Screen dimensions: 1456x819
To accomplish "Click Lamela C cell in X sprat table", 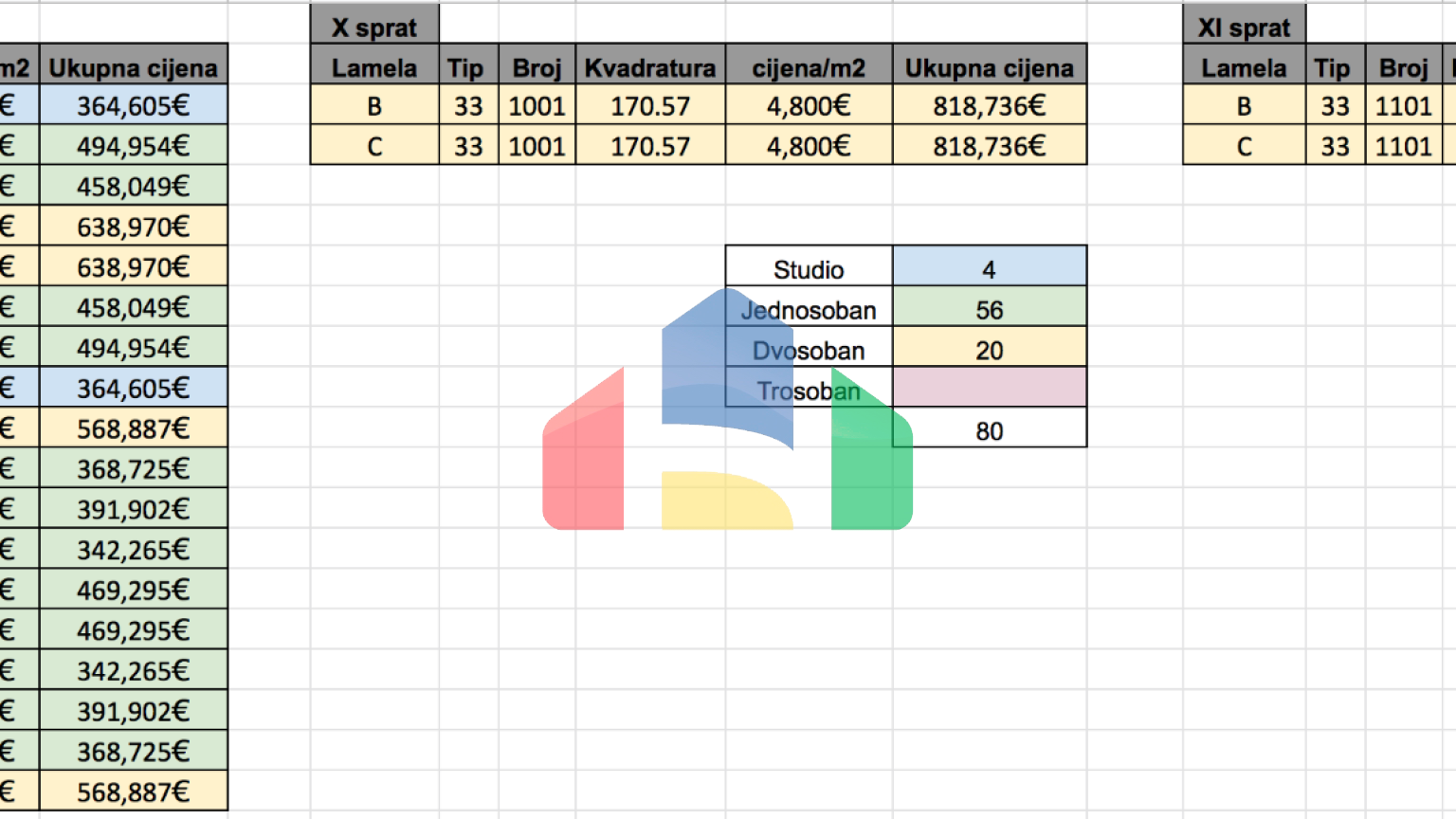I will point(374,147).
